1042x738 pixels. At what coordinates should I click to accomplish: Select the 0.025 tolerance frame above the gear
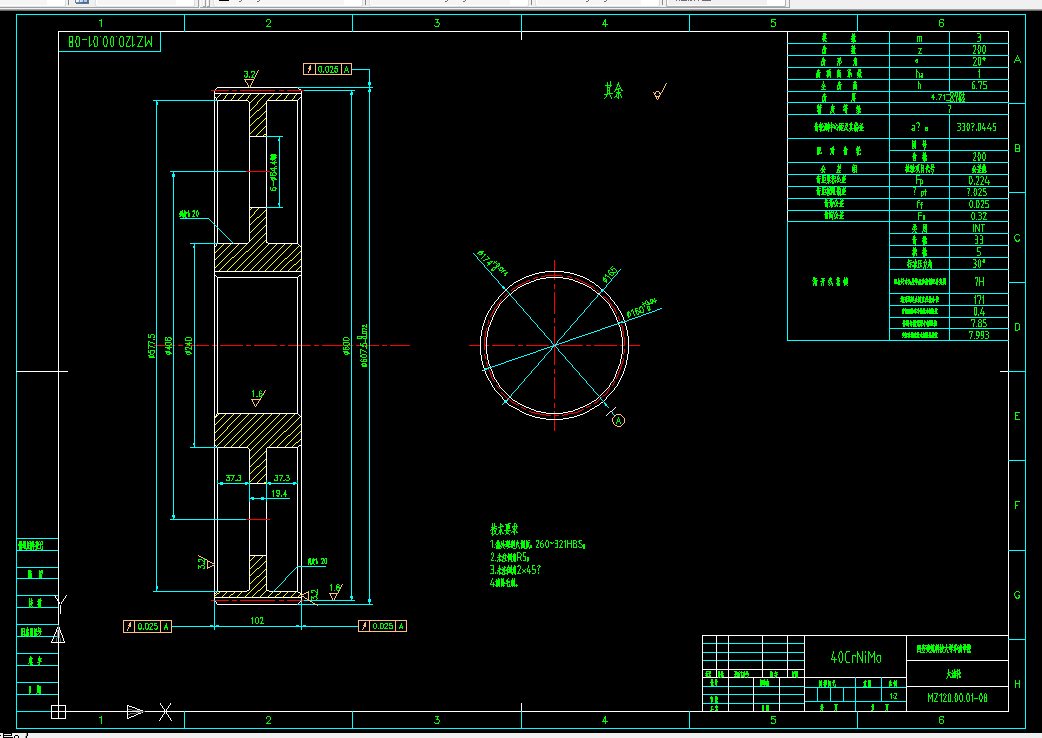coord(327,69)
